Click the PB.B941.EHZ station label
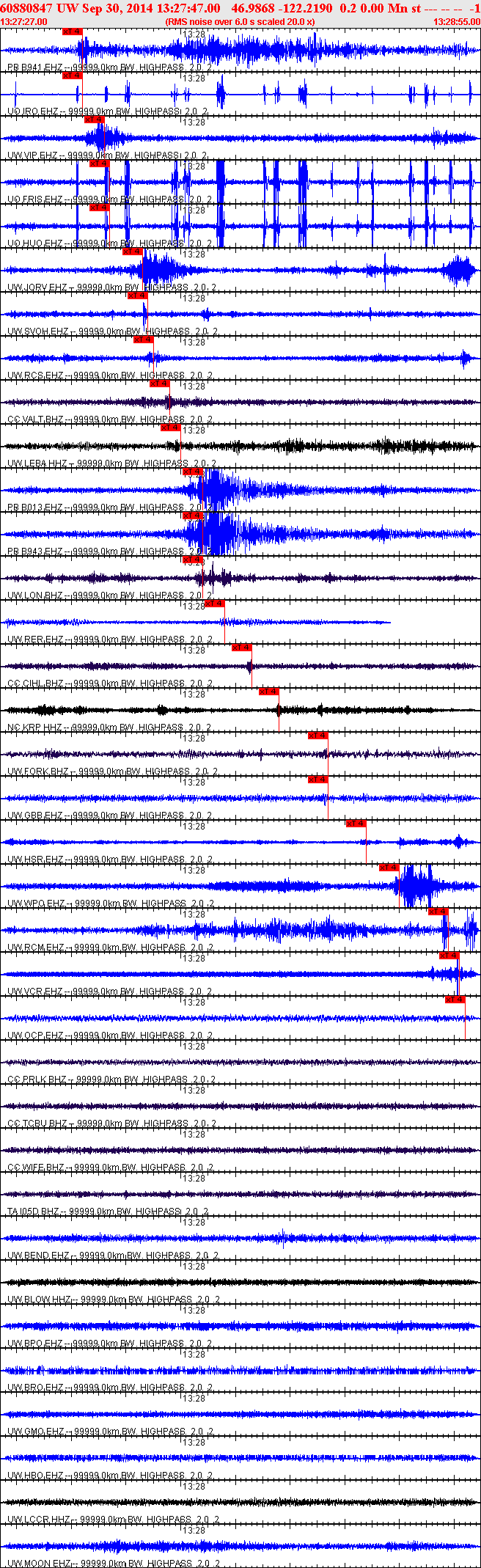481x1568 pixels. (x=34, y=67)
